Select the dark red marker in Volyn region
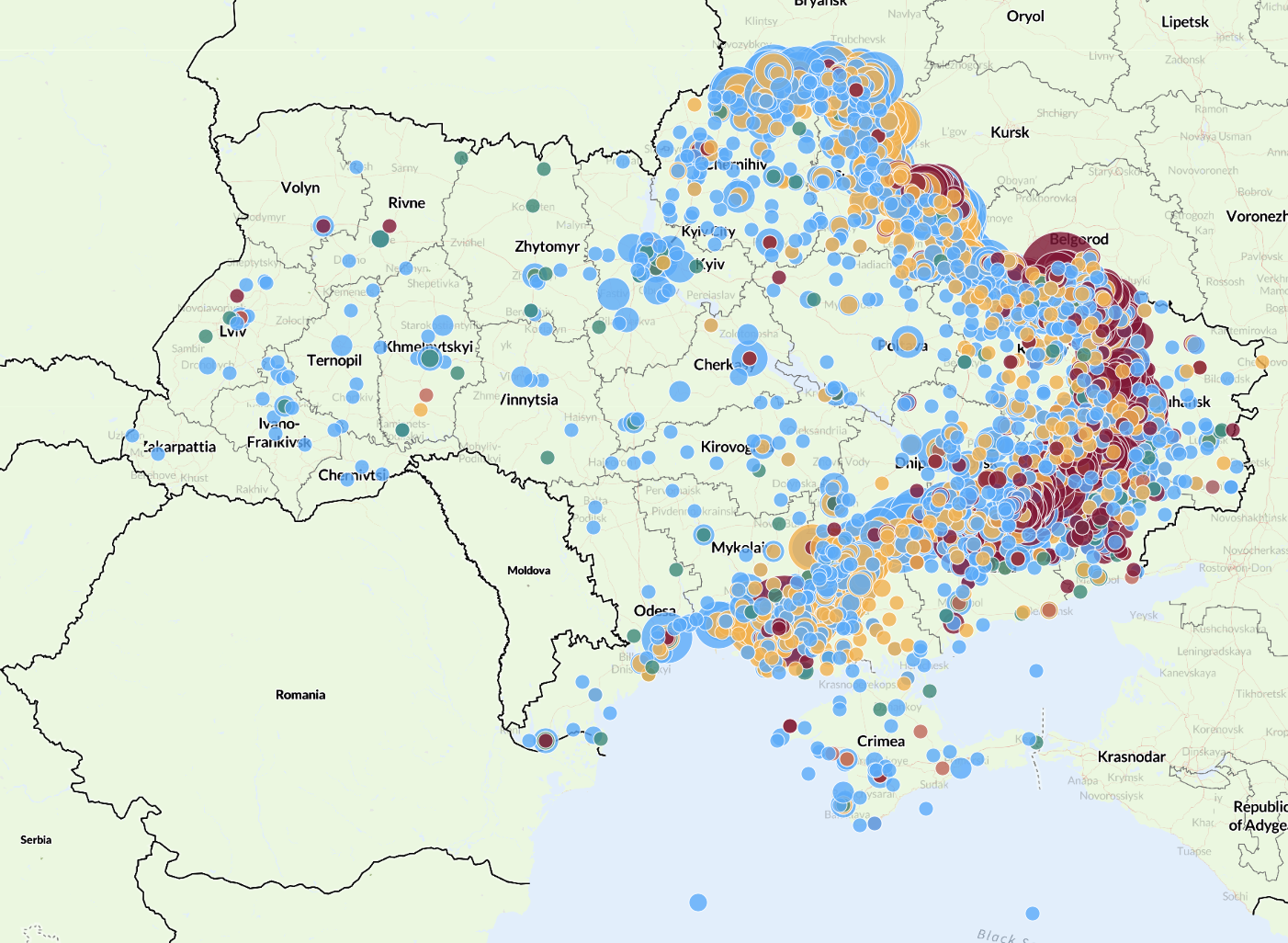Viewport: 1288px width, 943px height. [x=322, y=225]
